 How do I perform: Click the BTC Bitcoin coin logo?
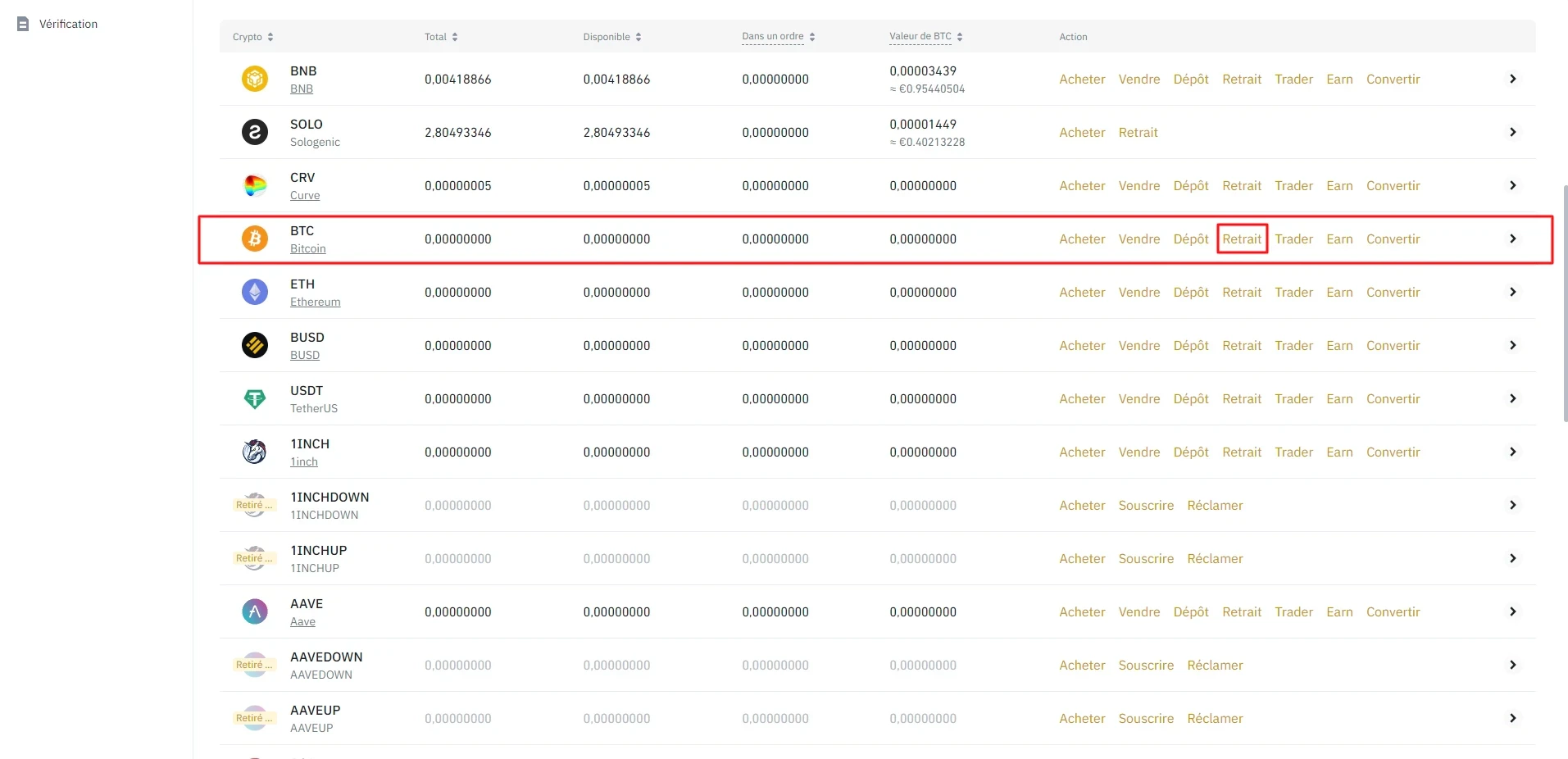pyautogui.click(x=255, y=239)
